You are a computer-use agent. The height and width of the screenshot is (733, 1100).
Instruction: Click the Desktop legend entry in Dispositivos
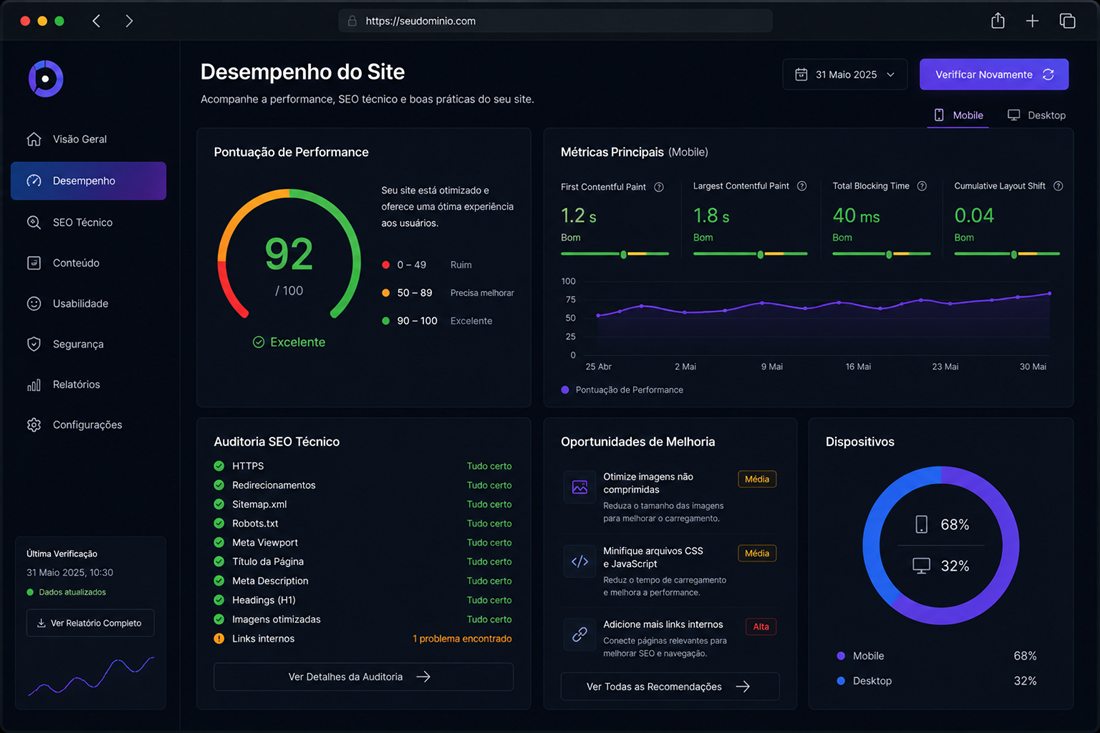(864, 680)
